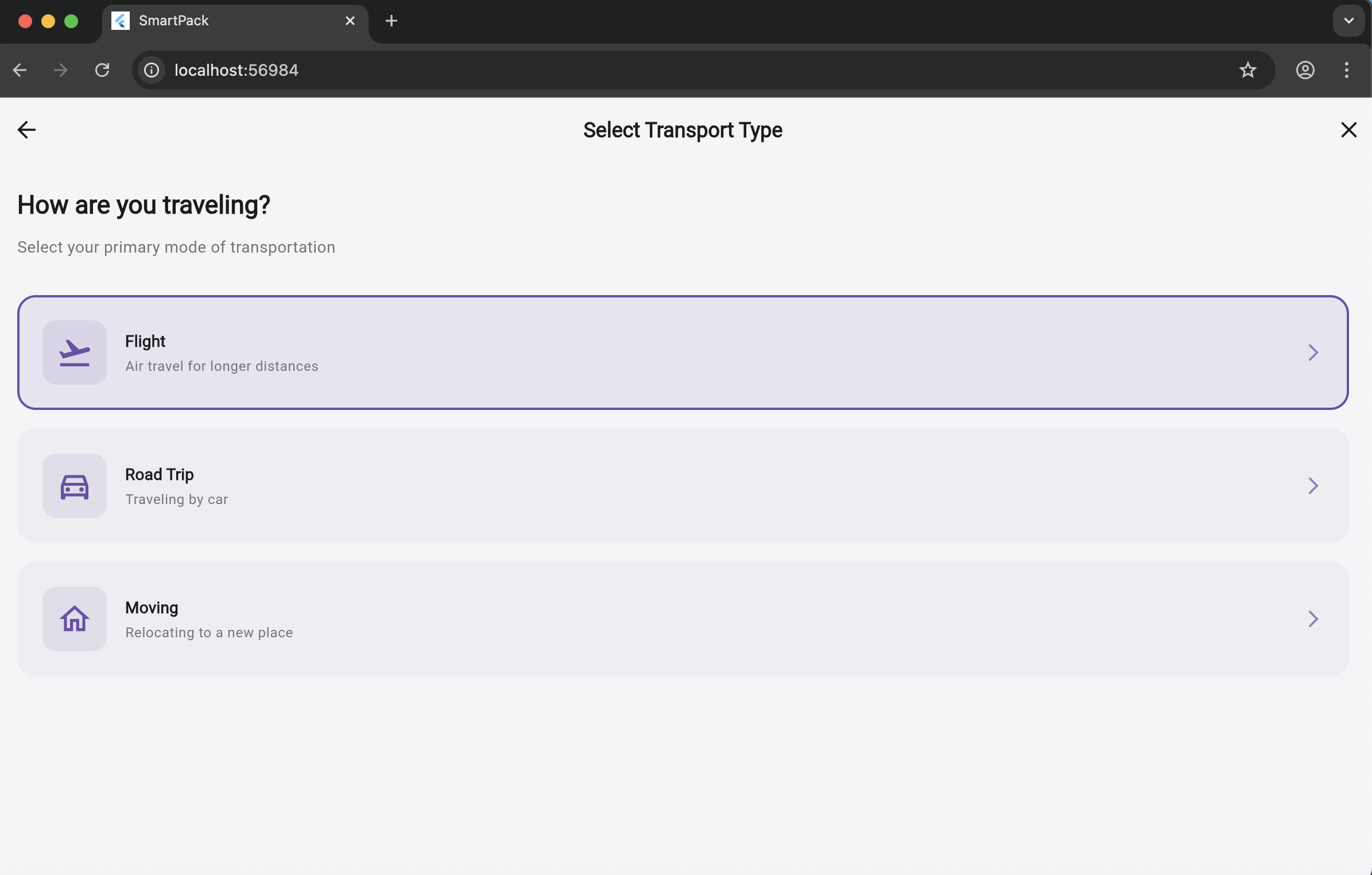Reload the page
The height and width of the screenshot is (875, 1372).
[102, 70]
